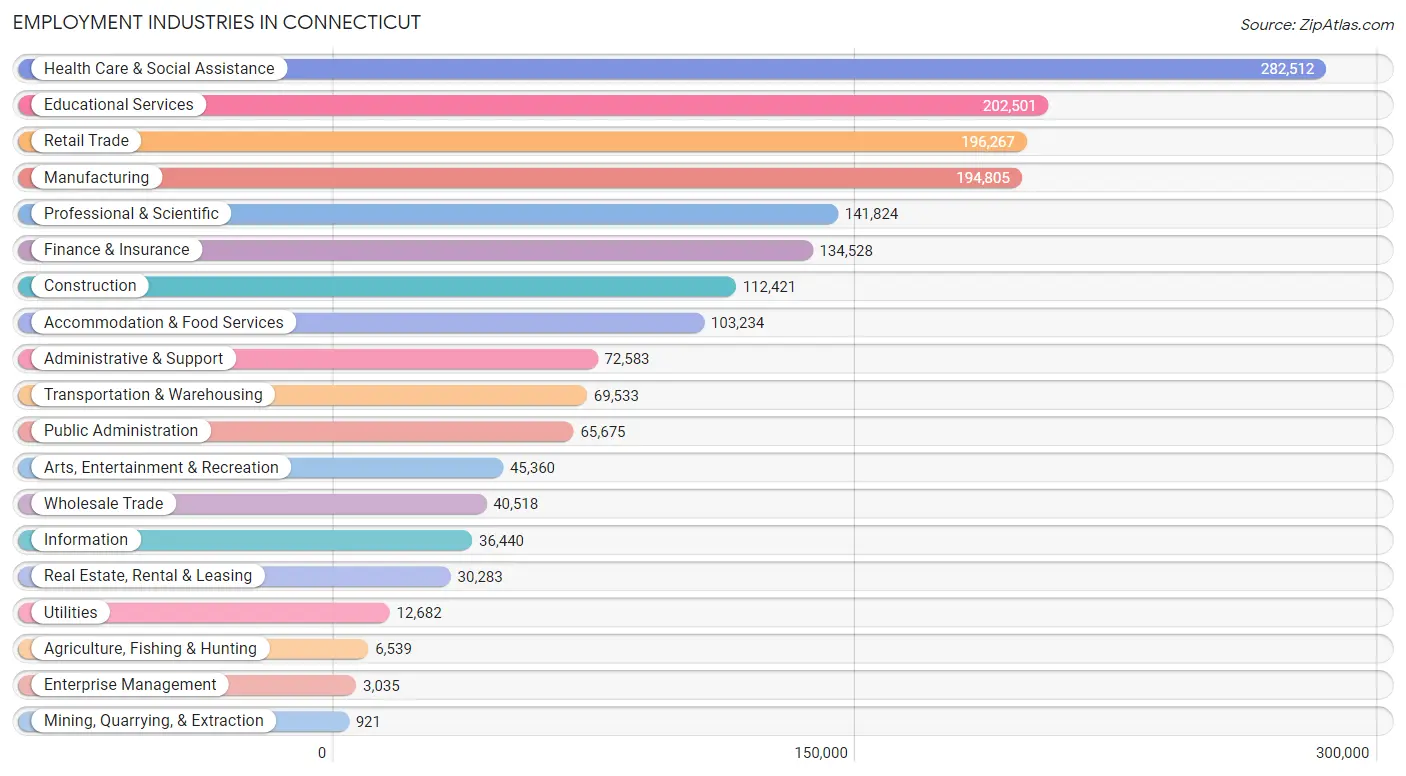This screenshot has height=776, width=1406.
Task: Select the Information bar label
Action: (86, 540)
